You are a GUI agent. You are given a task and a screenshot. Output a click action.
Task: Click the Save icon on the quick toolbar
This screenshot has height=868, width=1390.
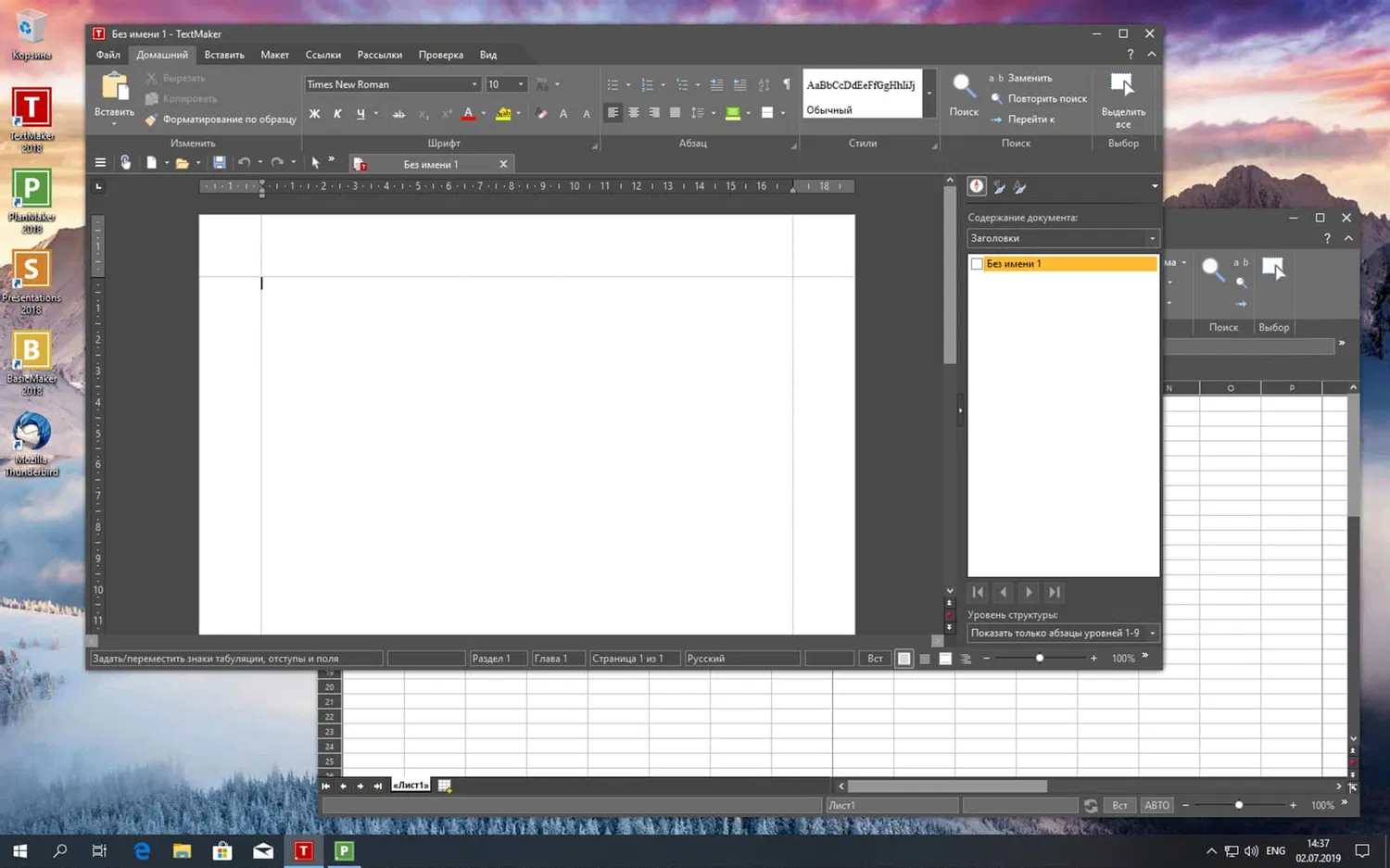220,162
